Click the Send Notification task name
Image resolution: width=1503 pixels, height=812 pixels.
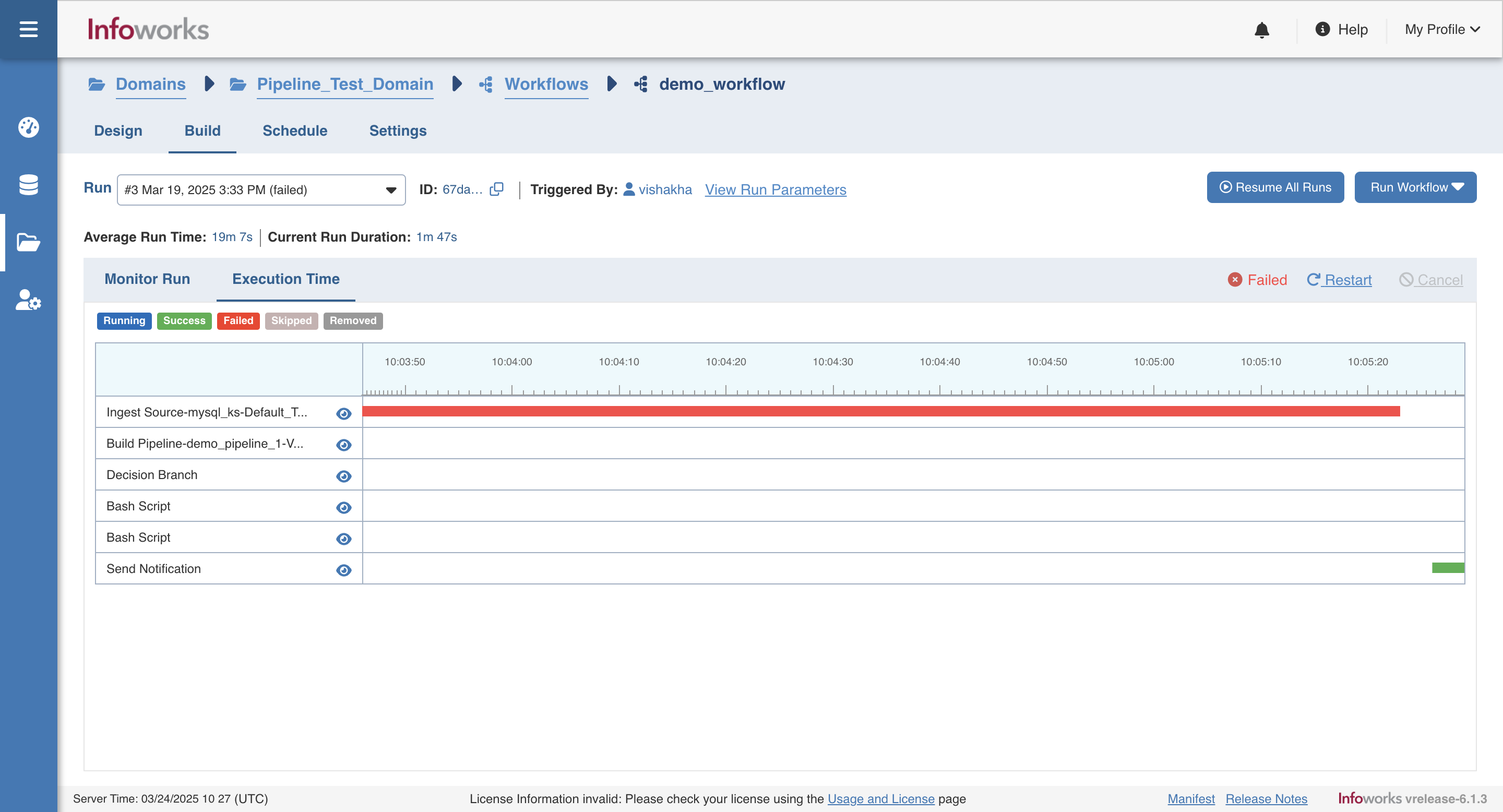pyautogui.click(x=153, y=569)
